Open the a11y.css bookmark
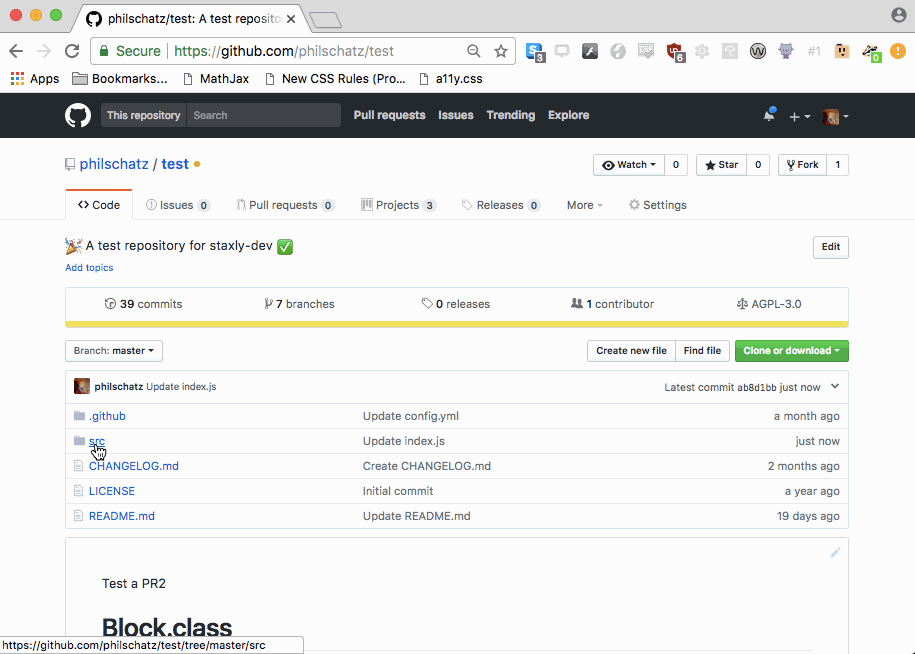This screenshot has width=915, height=654. click(x=451, y=79)
